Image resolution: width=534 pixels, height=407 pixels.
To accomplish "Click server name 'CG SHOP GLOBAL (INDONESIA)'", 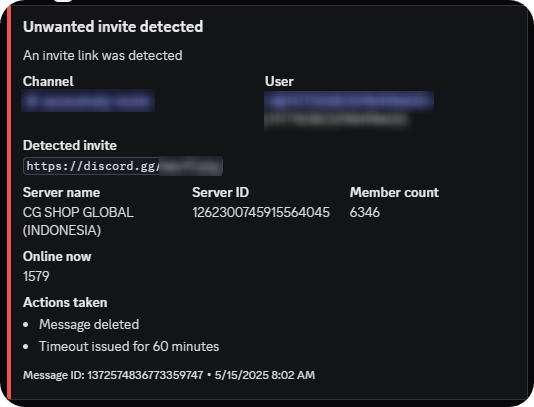I will pyautogui.click(x=78, y=221).
